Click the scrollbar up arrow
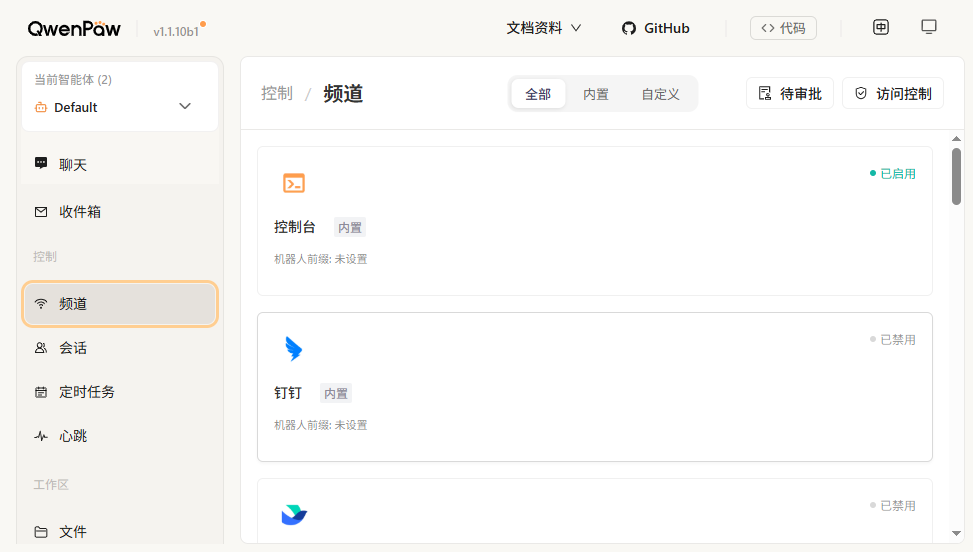The width and height of the screenshot is (973, 552). tap(956, 139)
